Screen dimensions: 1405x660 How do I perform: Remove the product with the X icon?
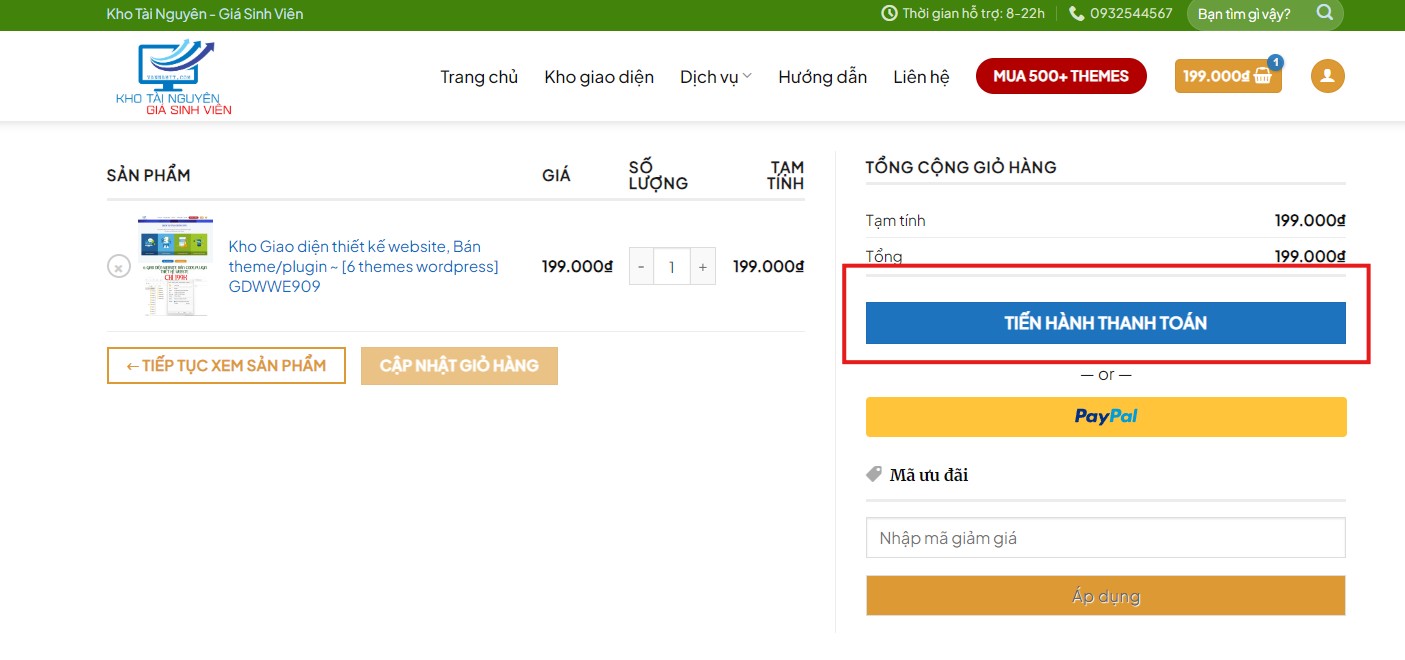[119, 267]
